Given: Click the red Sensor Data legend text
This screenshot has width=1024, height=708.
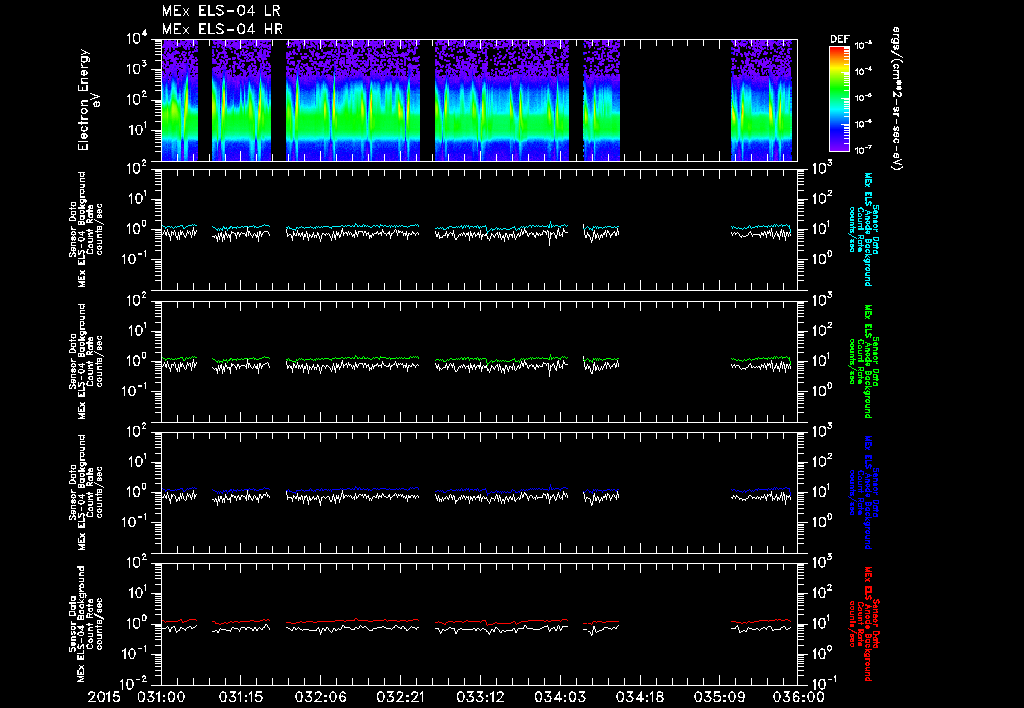Looking at the screenshot, I should 863,624.
